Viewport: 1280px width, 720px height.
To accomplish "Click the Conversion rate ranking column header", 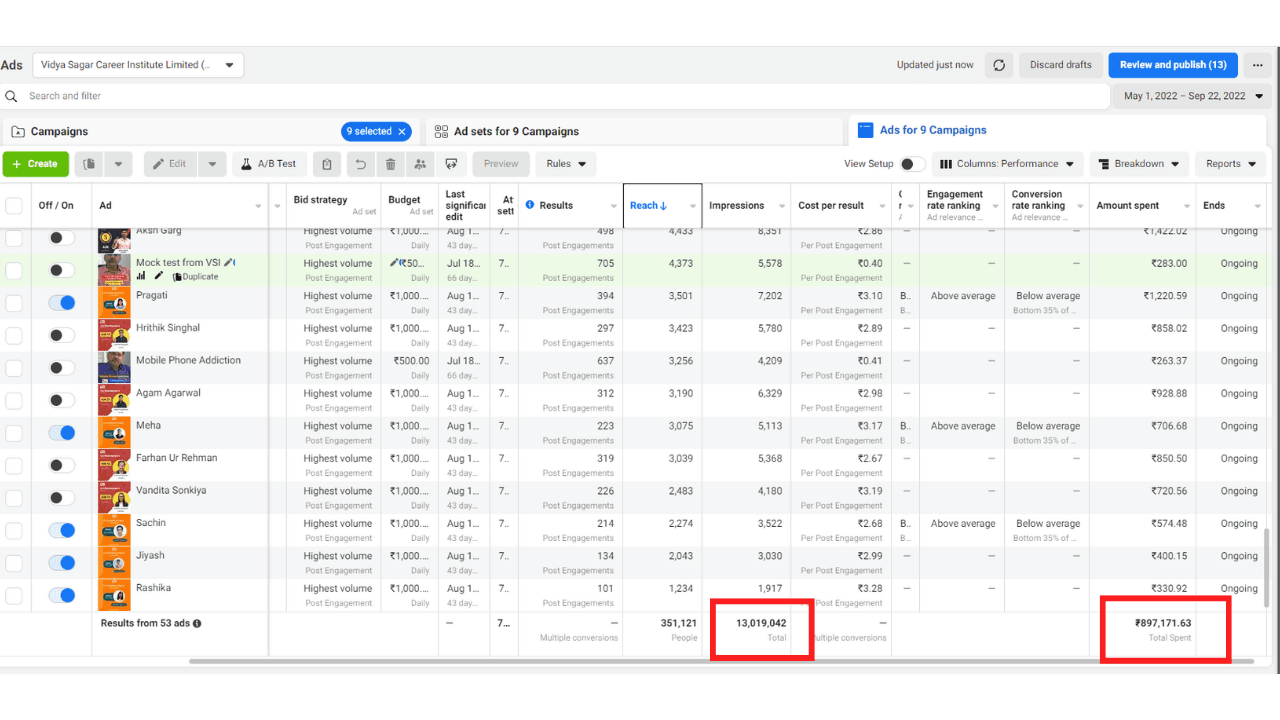I will coord(1047,205).
